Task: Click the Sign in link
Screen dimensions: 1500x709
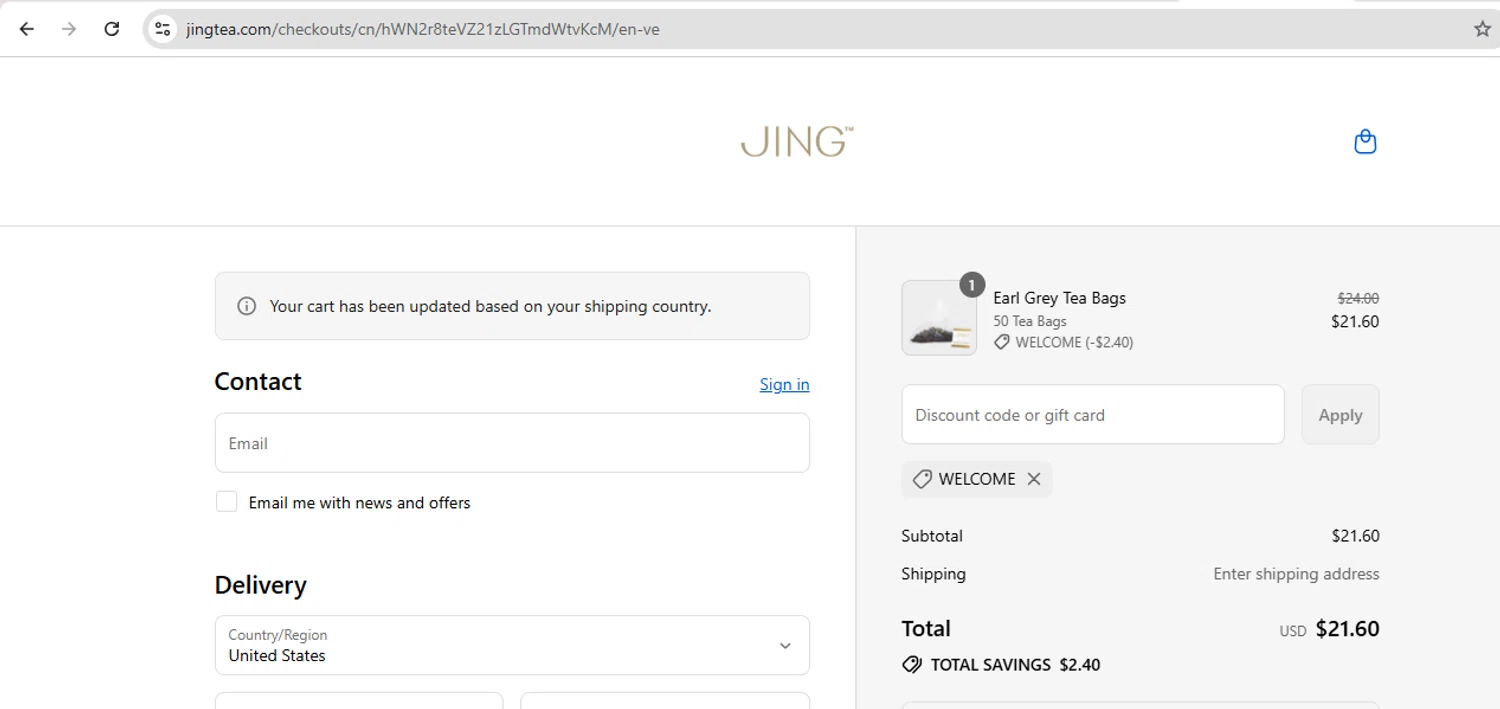Action: [x=784, y=385]
